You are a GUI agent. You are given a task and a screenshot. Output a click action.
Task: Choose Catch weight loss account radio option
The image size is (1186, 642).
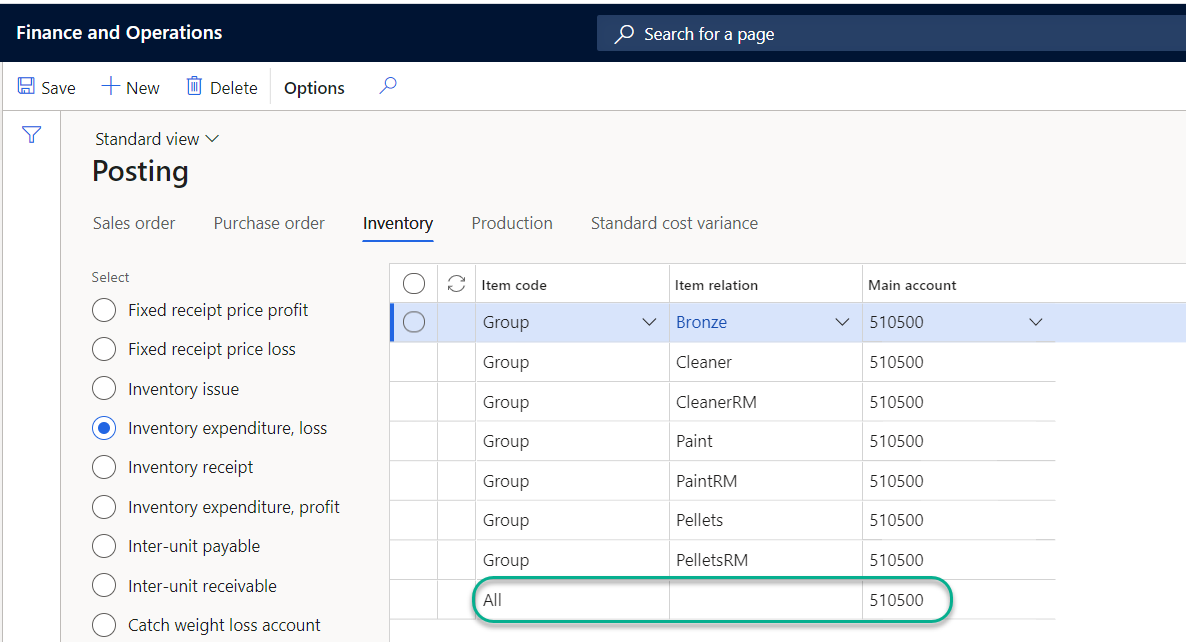[x=104, y=625]
